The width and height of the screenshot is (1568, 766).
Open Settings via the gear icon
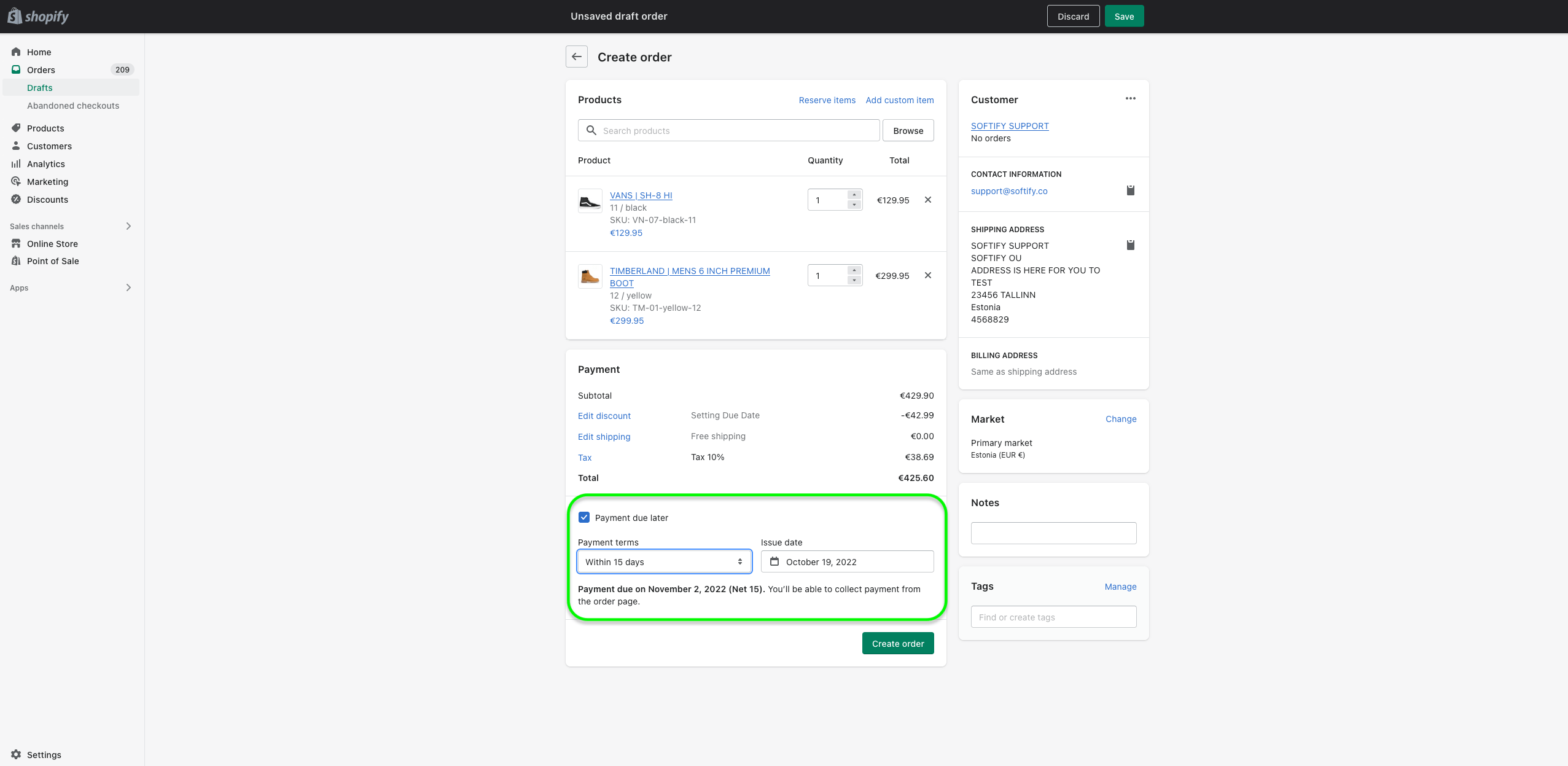pyautogui.click(x=16, y=754)
